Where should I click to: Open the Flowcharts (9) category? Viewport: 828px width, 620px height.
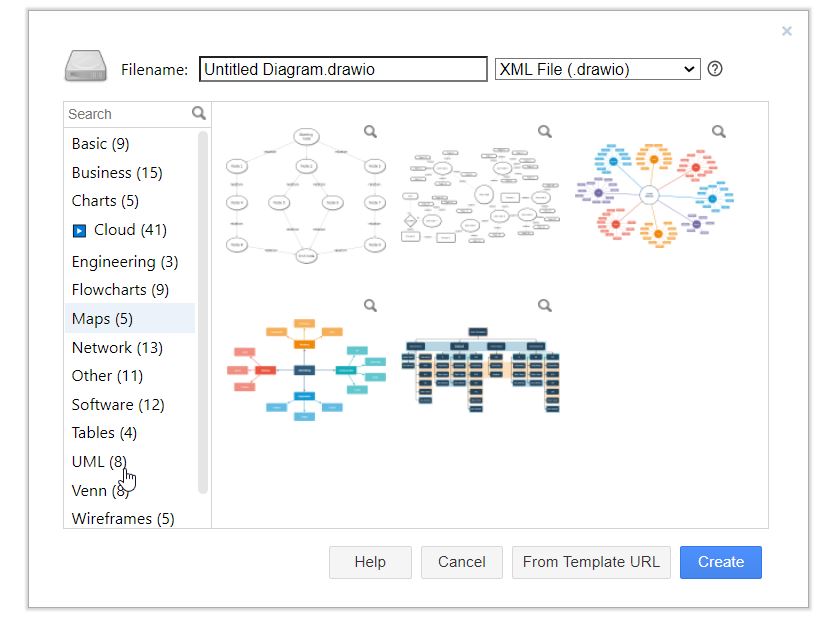point(120,290)
